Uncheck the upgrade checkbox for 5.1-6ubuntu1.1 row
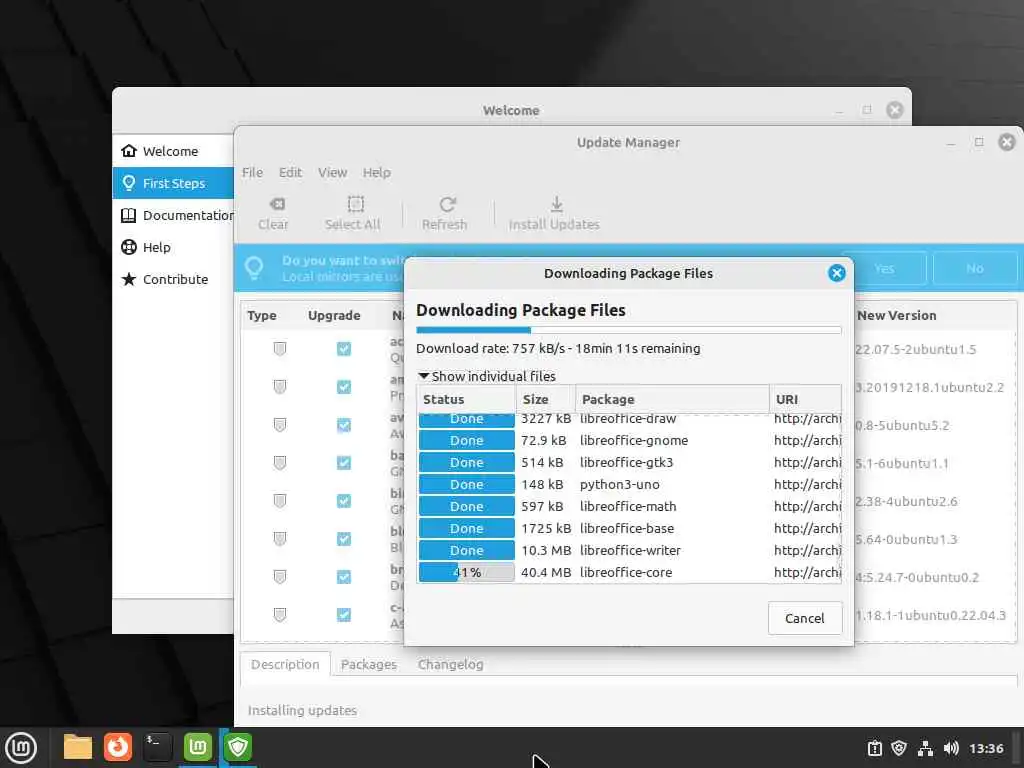This screenshot has width=1024, height=768. [344, 463]
